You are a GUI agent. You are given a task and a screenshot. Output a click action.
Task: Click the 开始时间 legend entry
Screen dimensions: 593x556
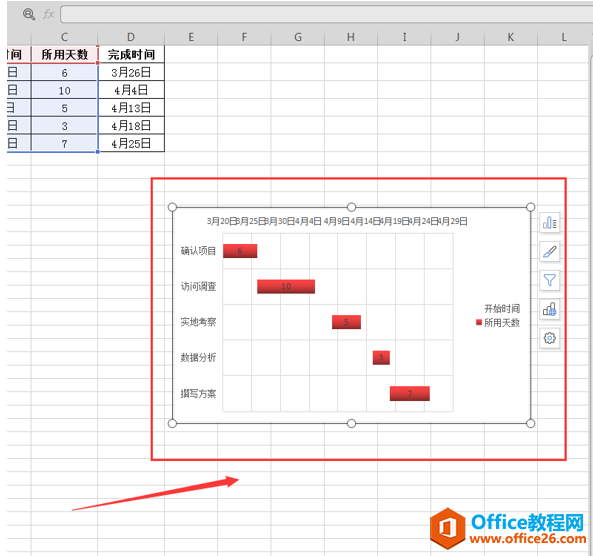(502, 309)
